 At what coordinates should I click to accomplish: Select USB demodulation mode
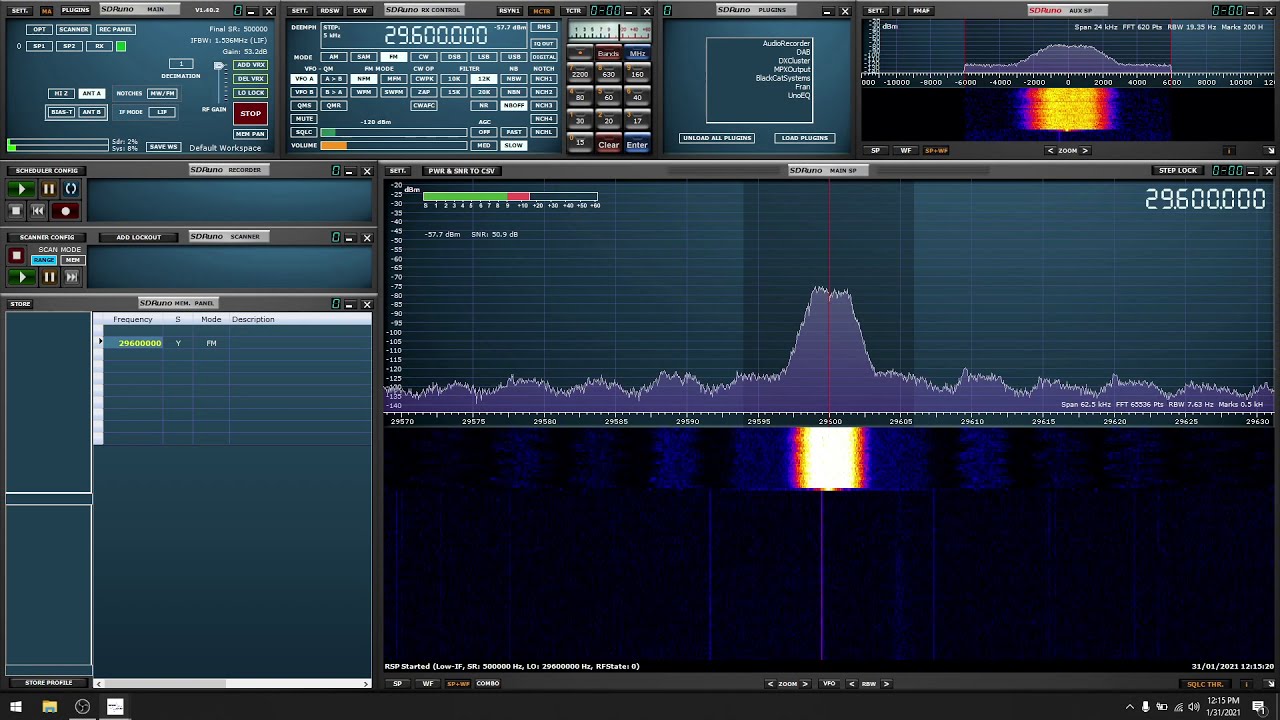click(514, 57)
